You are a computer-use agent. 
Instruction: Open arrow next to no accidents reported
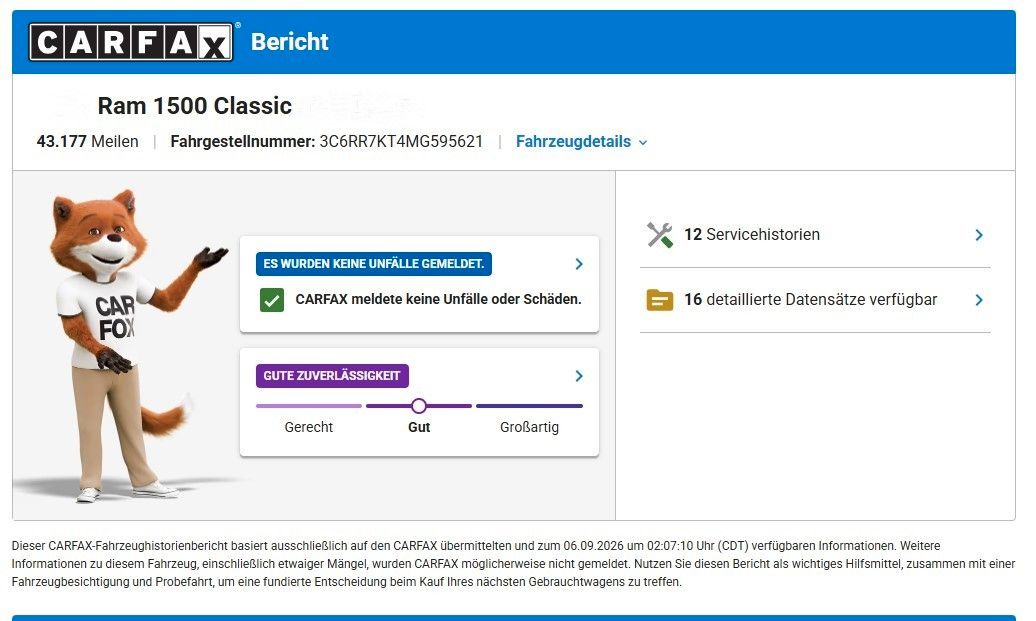click(x=579, y=264)
